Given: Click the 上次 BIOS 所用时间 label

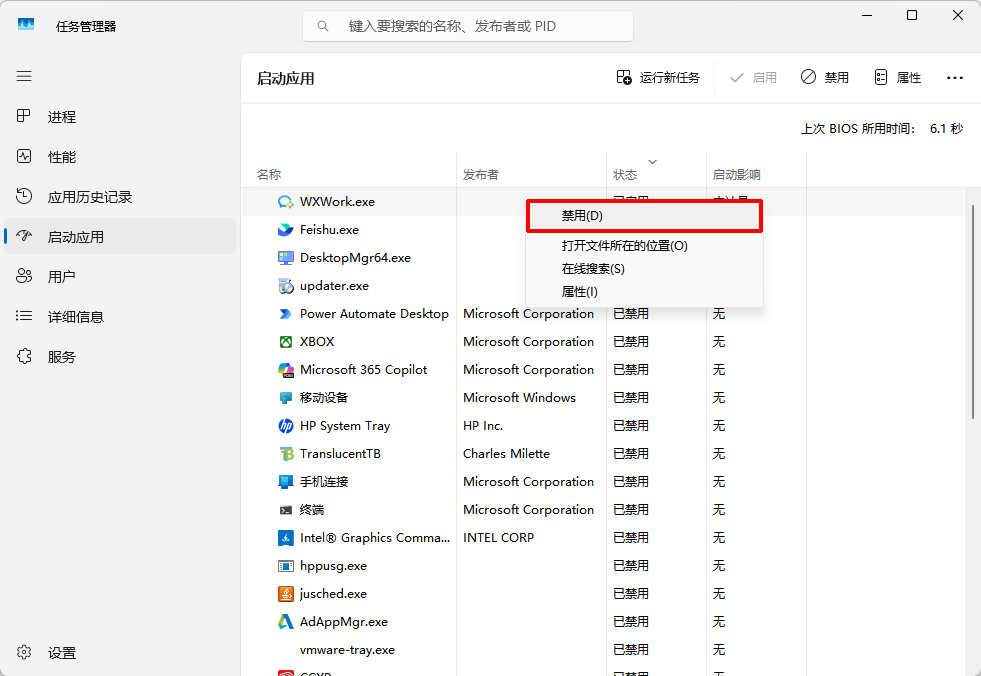Looking at the screenshot, I should point(858,129).
